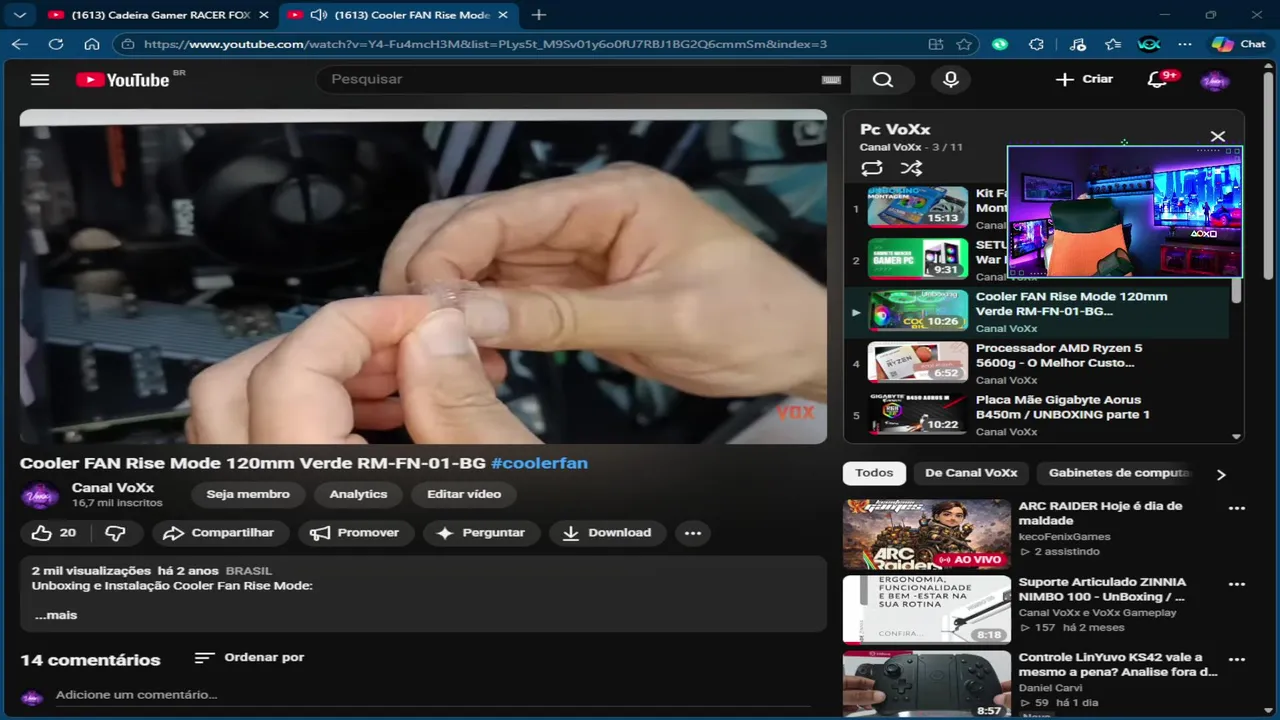Play the 9:31 SETUP playlist thumbnail
Screen dimensions: 1280x720
(917, 258)
